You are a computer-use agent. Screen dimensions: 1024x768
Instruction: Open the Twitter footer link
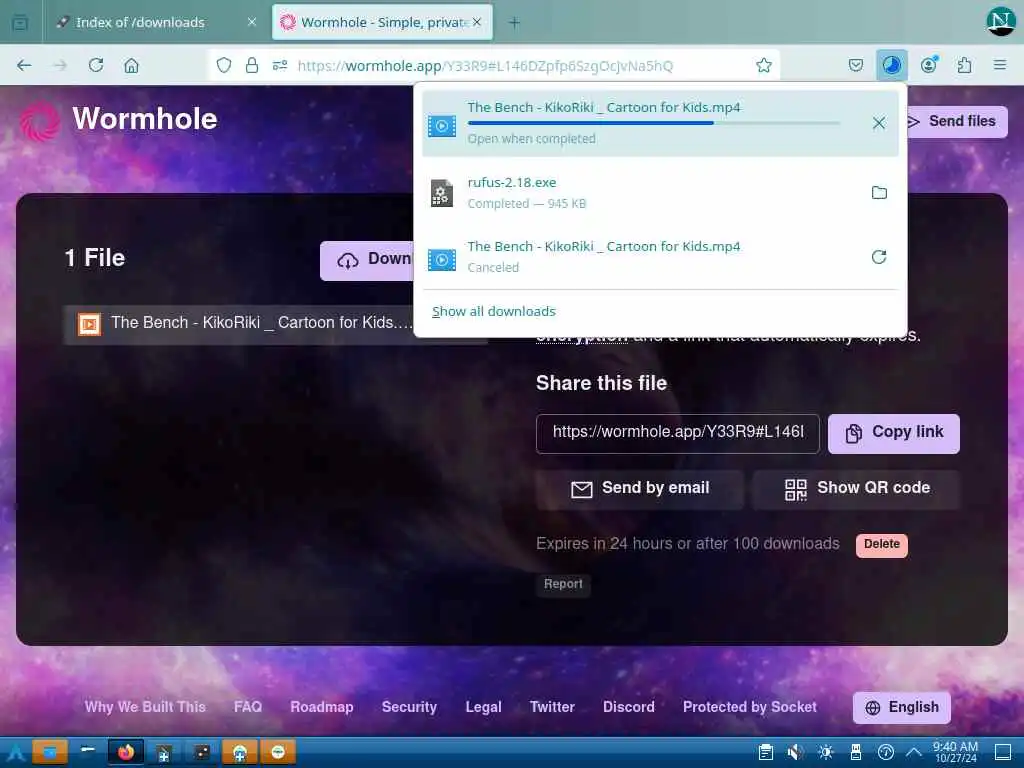click(552, 707)
